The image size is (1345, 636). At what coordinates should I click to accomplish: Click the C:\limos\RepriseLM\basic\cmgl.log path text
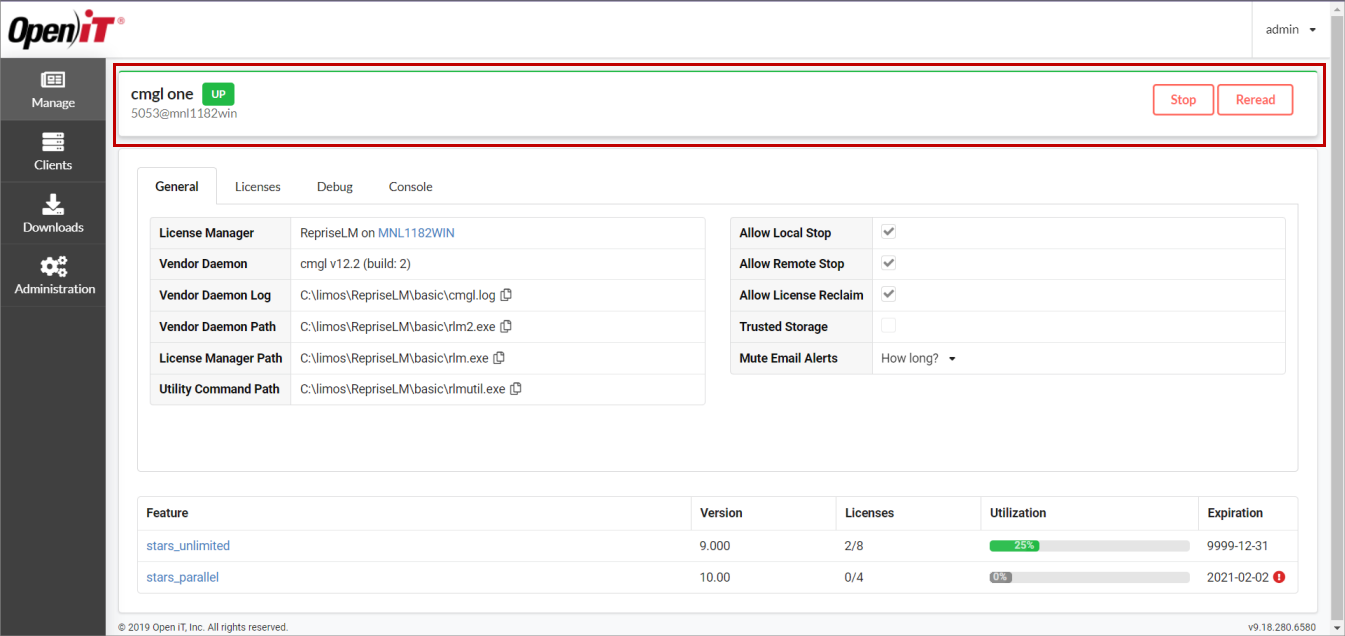[398, 295]
